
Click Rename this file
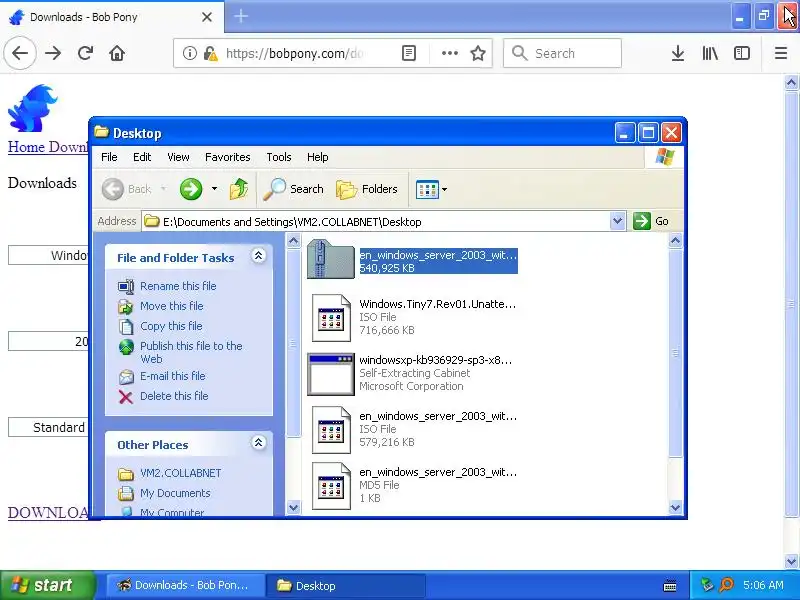point(178,286)
